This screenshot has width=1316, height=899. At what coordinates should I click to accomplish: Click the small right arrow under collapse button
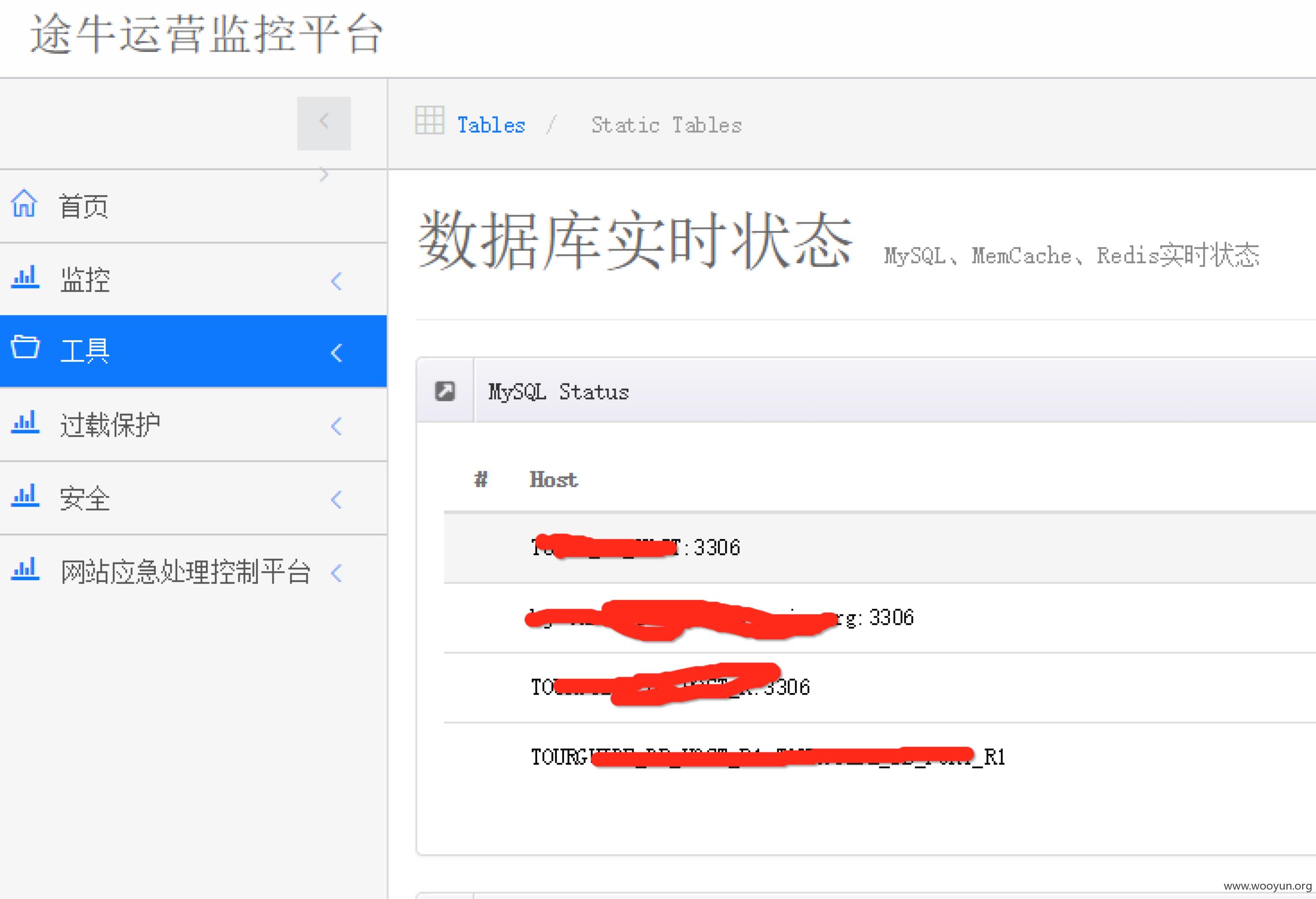(x=324, y=175)
